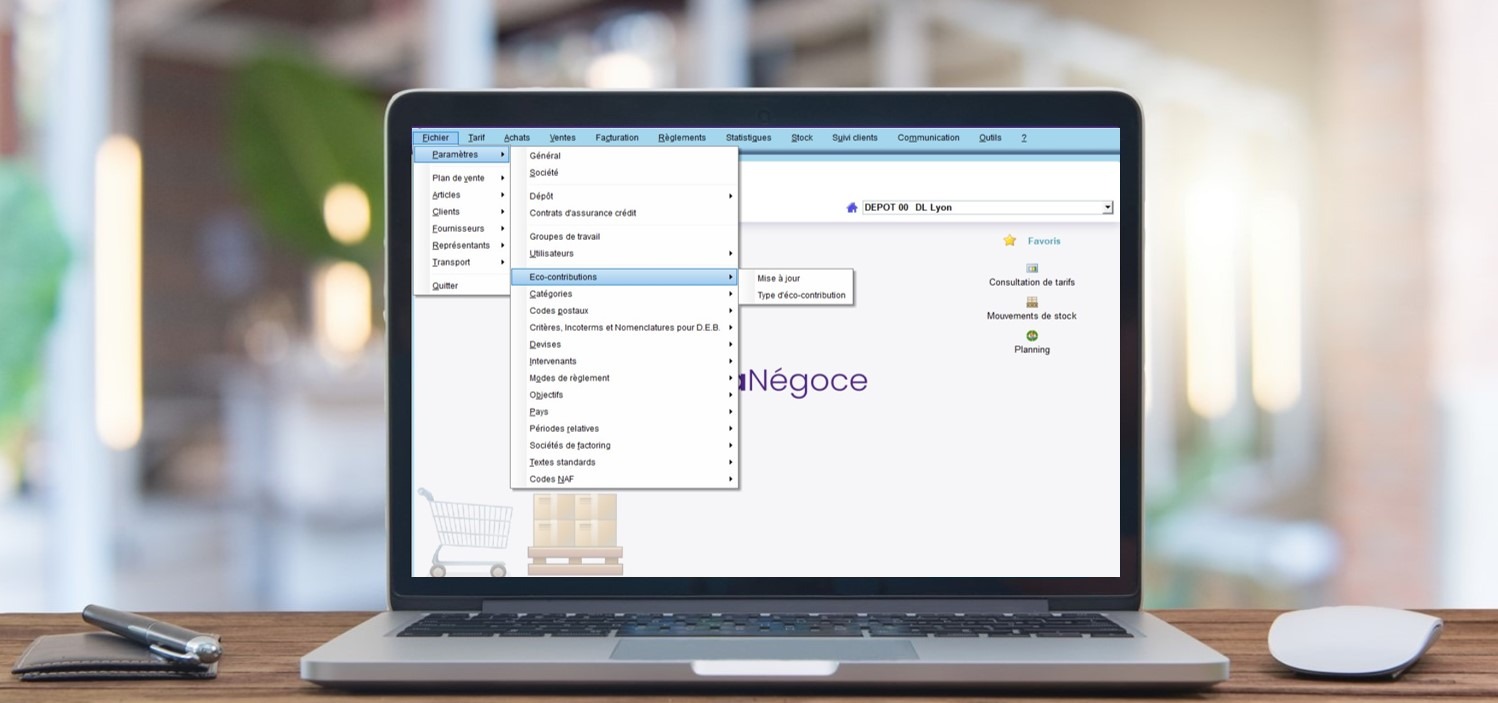1498x703 pixels.
Task: Open the Outils menu
Action: click(988, 137)
